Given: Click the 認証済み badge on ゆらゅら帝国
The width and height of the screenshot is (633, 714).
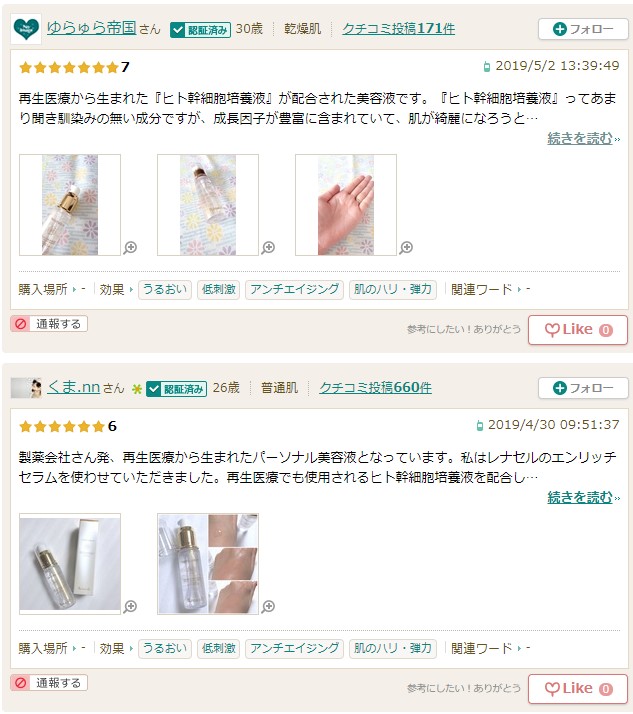Looking at the screenshot, I should click(x=200, y=30).
